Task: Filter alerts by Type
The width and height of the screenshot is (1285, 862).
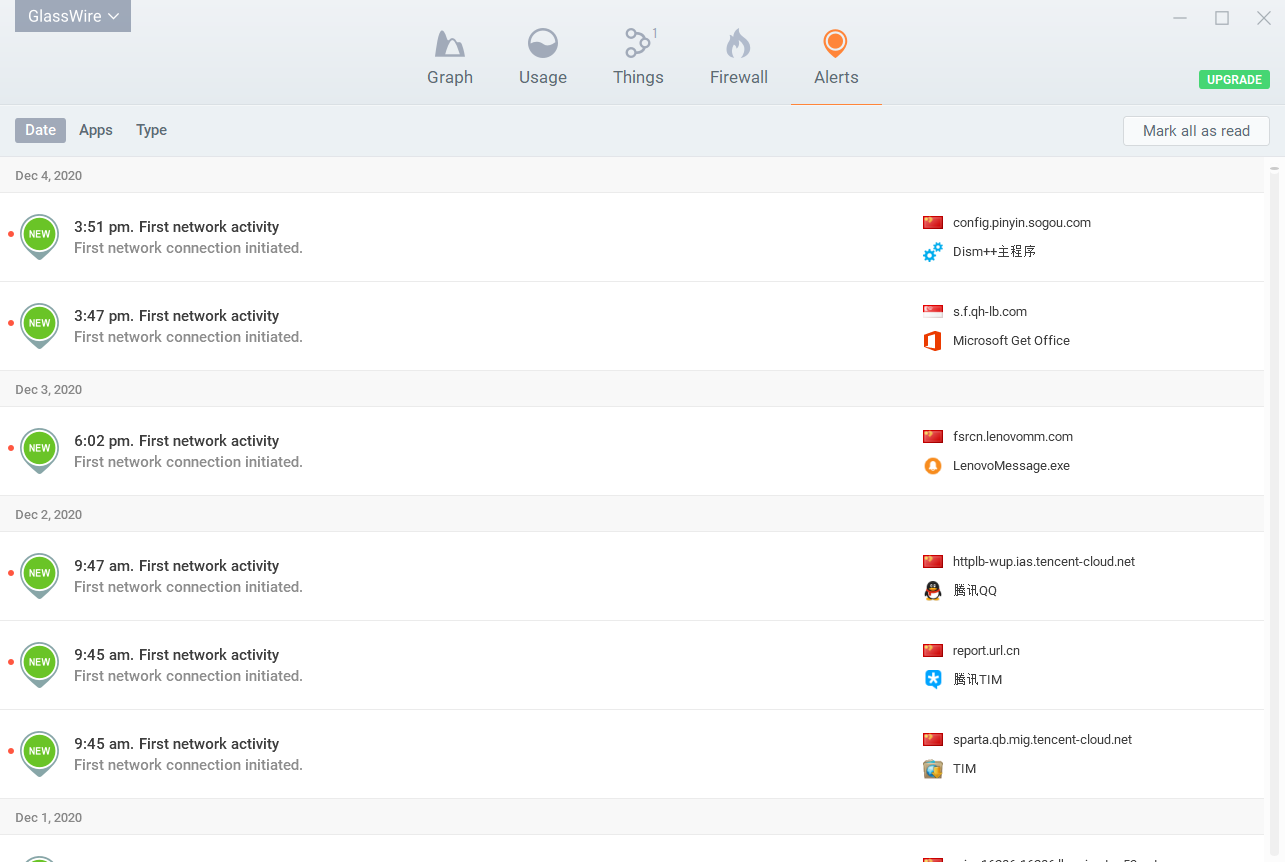Action: pos(151,130)
